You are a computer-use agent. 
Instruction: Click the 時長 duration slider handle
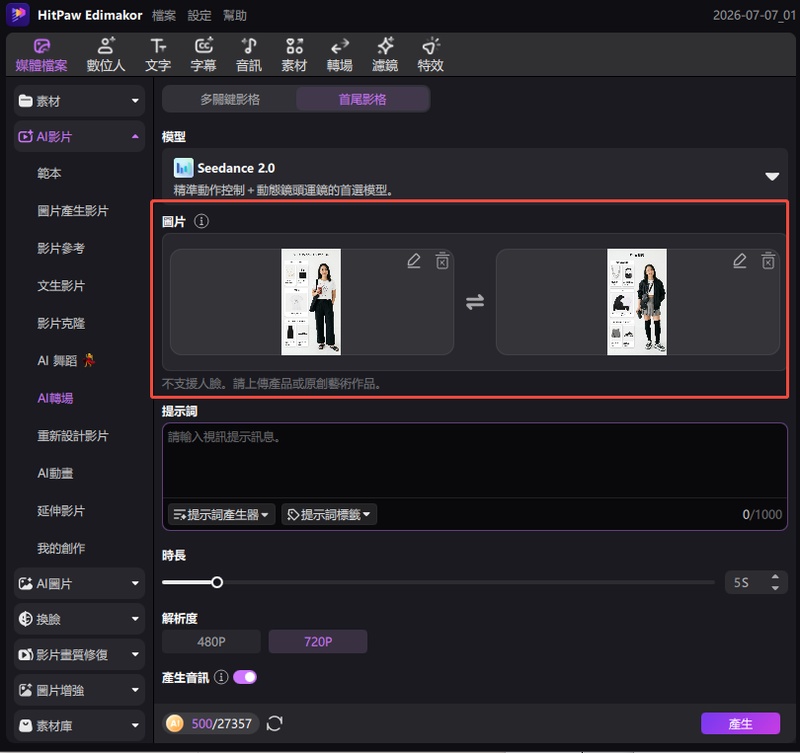[x=217, y=582]
